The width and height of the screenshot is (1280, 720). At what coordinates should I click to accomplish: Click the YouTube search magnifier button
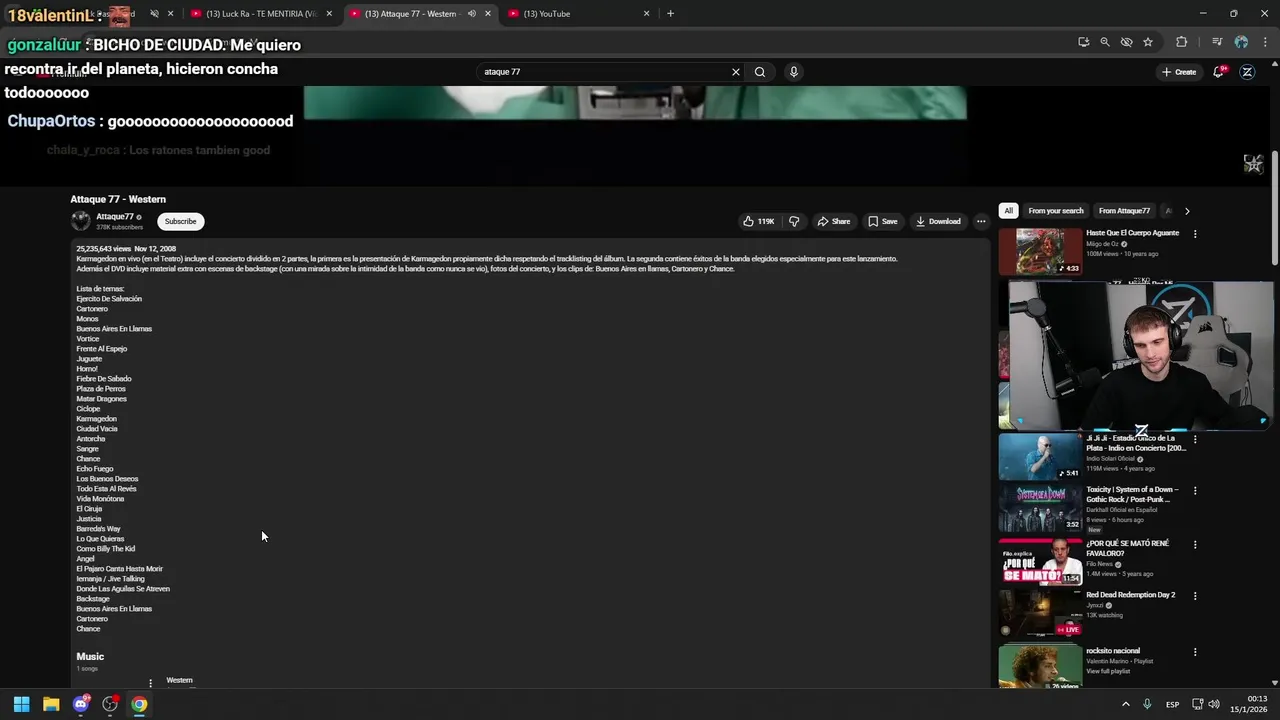pos(760,72)
